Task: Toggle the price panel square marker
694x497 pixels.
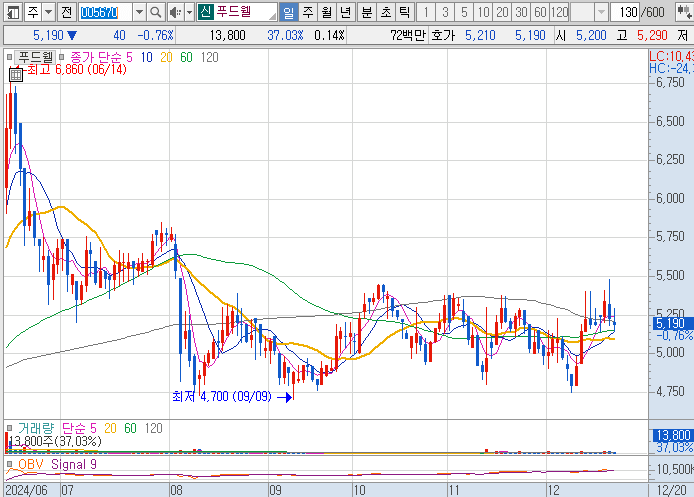Action: (x=9, y=57)
